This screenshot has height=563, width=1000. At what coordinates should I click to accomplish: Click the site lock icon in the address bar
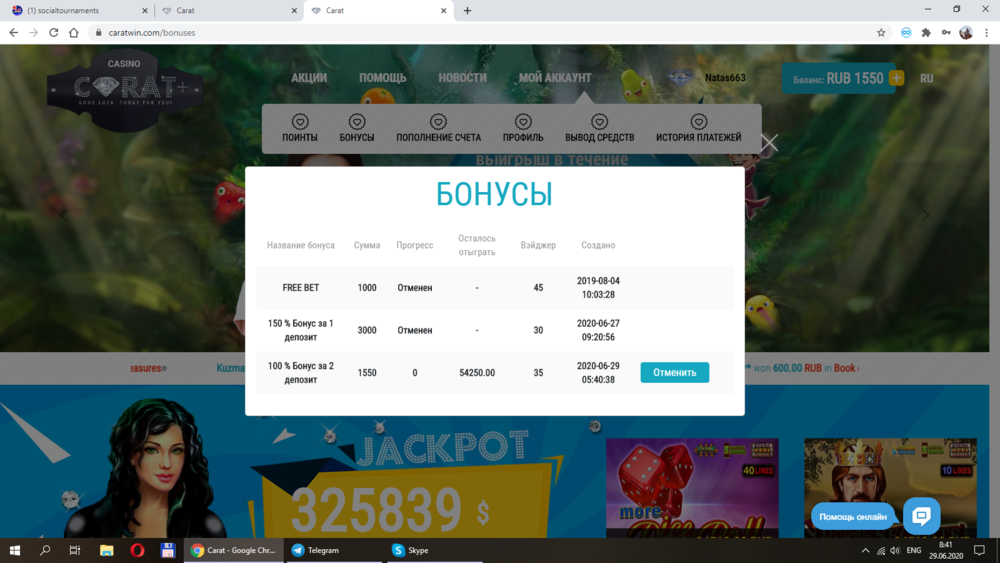coord(98,33)
